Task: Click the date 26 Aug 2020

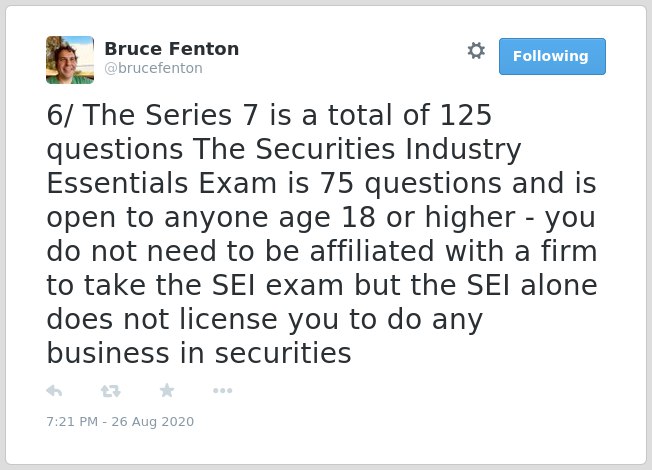Action: click(x=153, y=421)
